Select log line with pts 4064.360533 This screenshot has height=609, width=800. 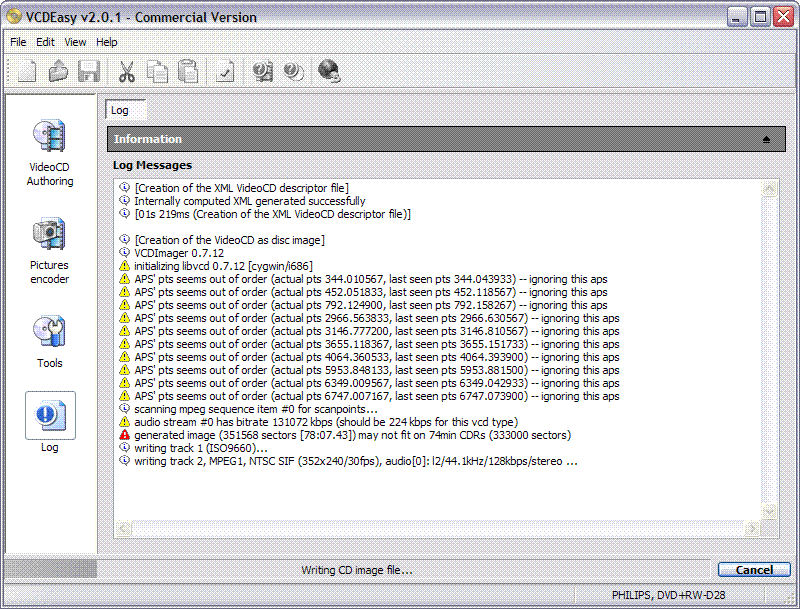377,357
